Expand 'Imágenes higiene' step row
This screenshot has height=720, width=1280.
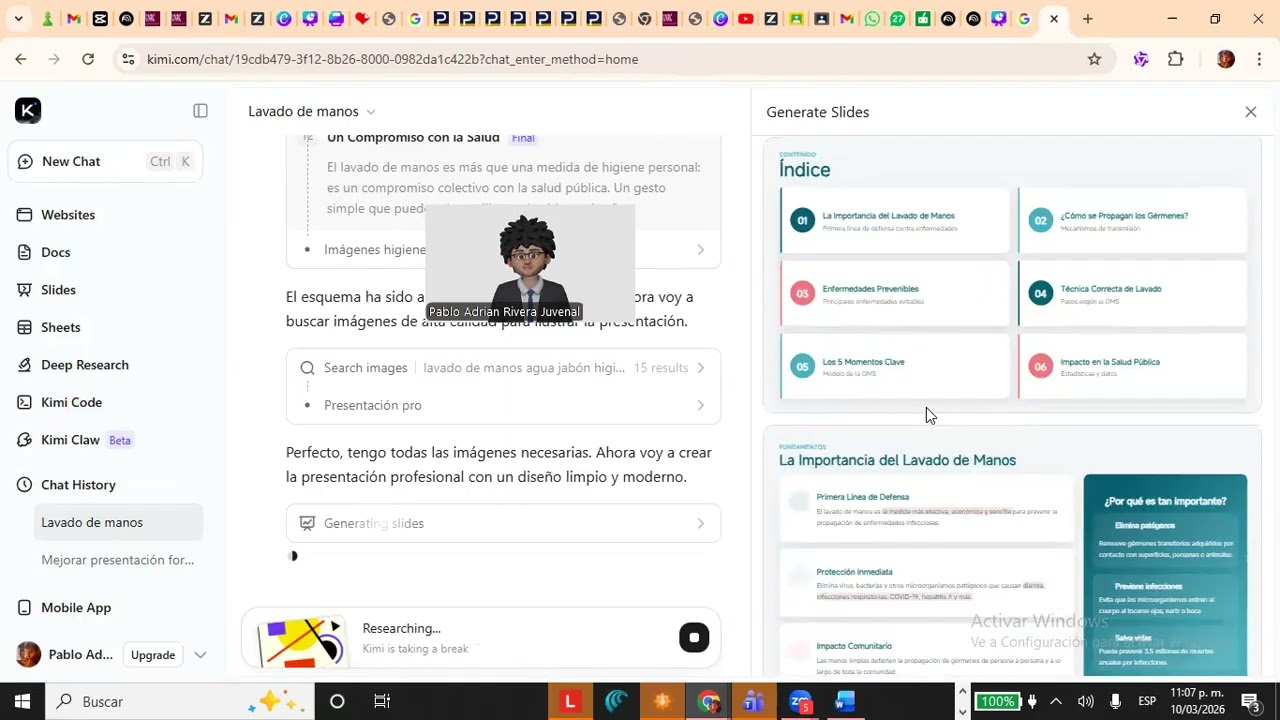pyautogui.click(x=504, y=249)
